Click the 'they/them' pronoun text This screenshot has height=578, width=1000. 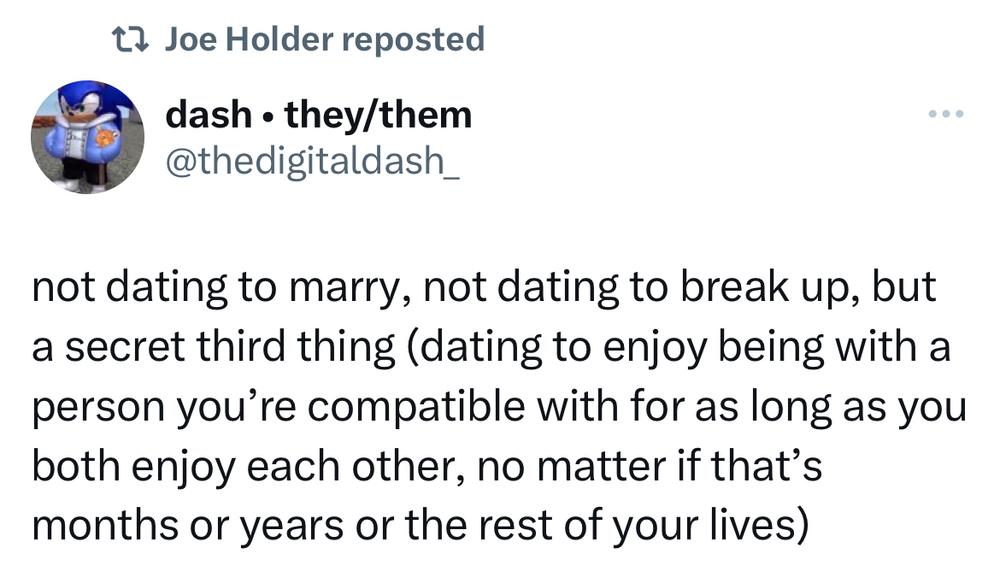pos(378,115)
